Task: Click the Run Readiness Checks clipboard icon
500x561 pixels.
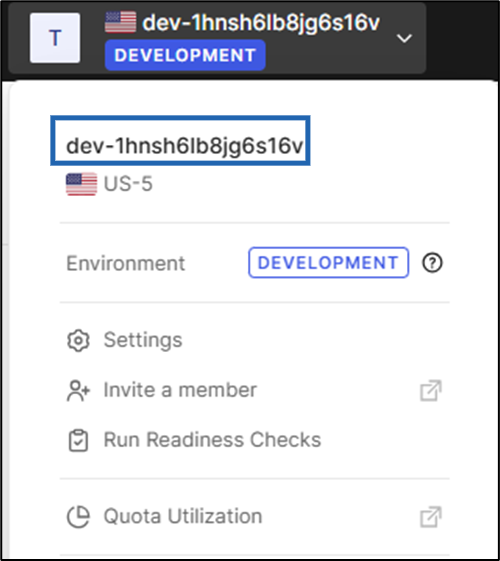Action: pyautogui.click(x=78, y=440)
